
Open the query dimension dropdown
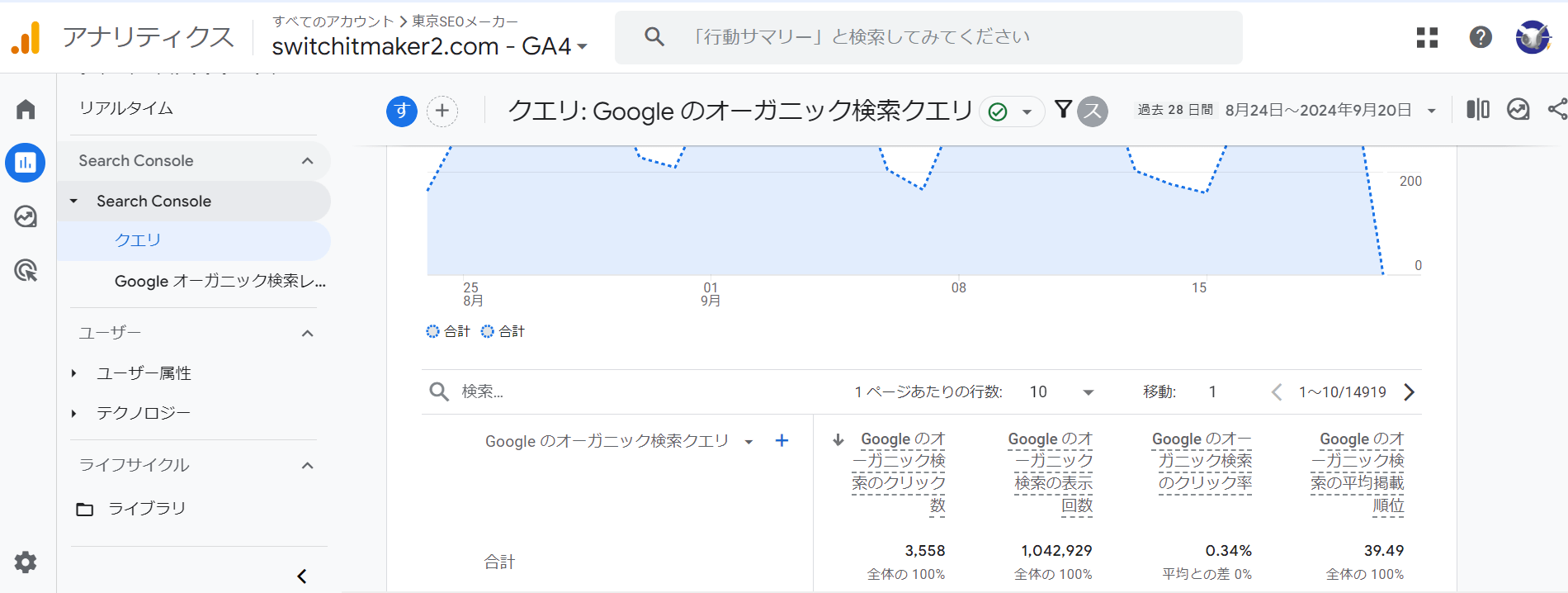(x=749, y=442)
